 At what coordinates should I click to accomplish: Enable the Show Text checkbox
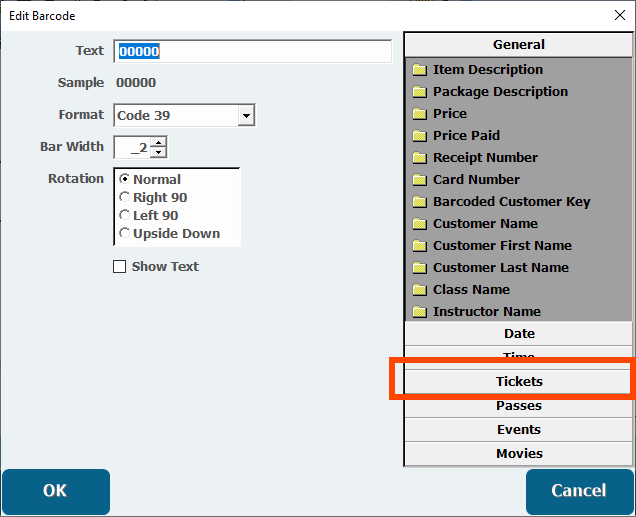119,267
